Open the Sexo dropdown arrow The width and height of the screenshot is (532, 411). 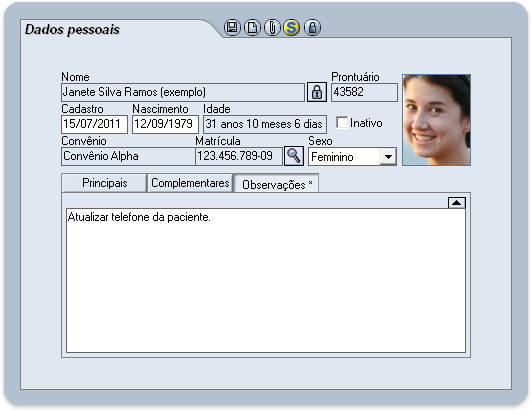coord(388,157)
